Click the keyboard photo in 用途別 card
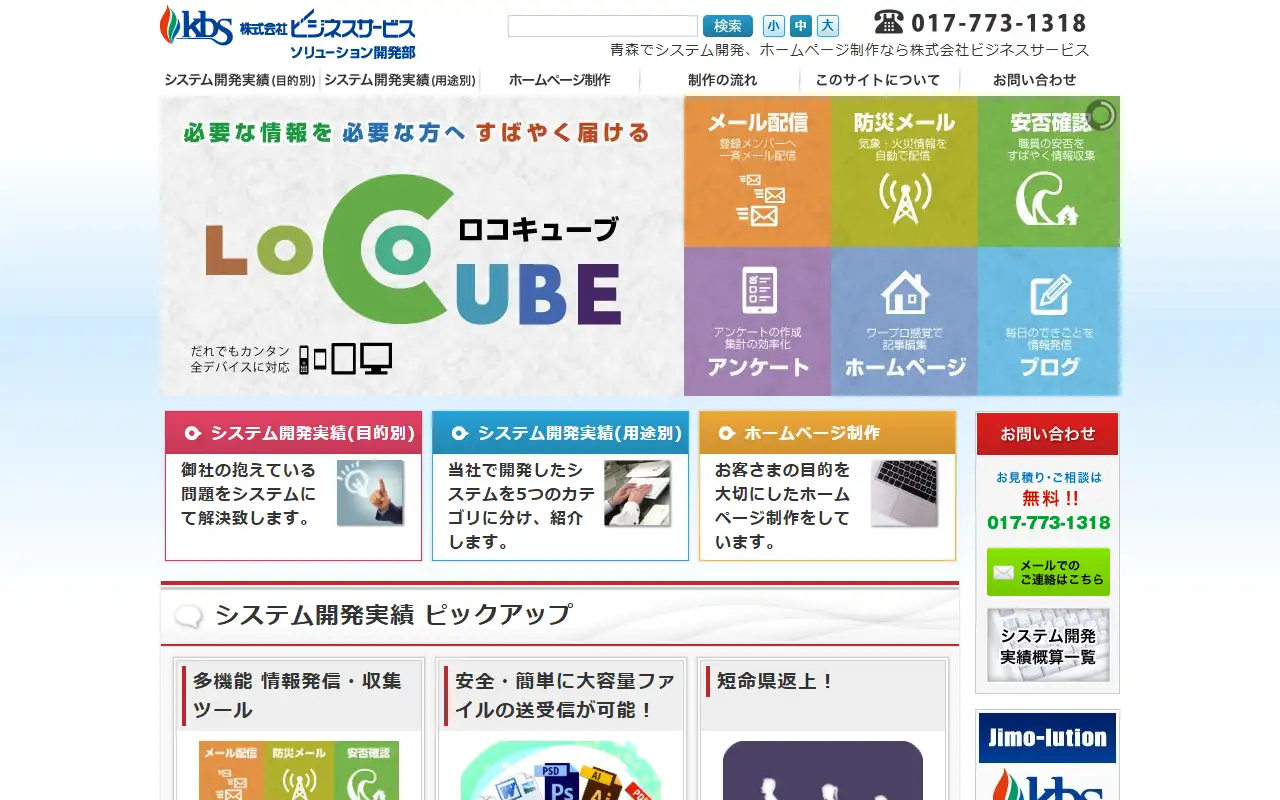 pyautogui.click(x=637, y=493)
